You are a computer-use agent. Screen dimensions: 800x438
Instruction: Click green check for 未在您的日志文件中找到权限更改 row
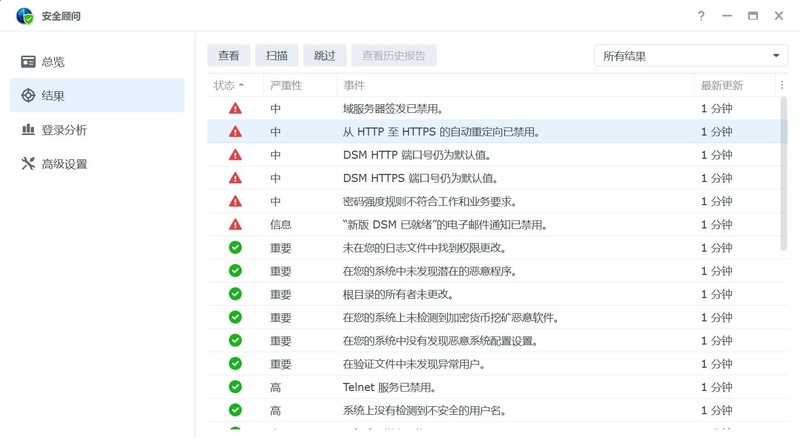235,248
